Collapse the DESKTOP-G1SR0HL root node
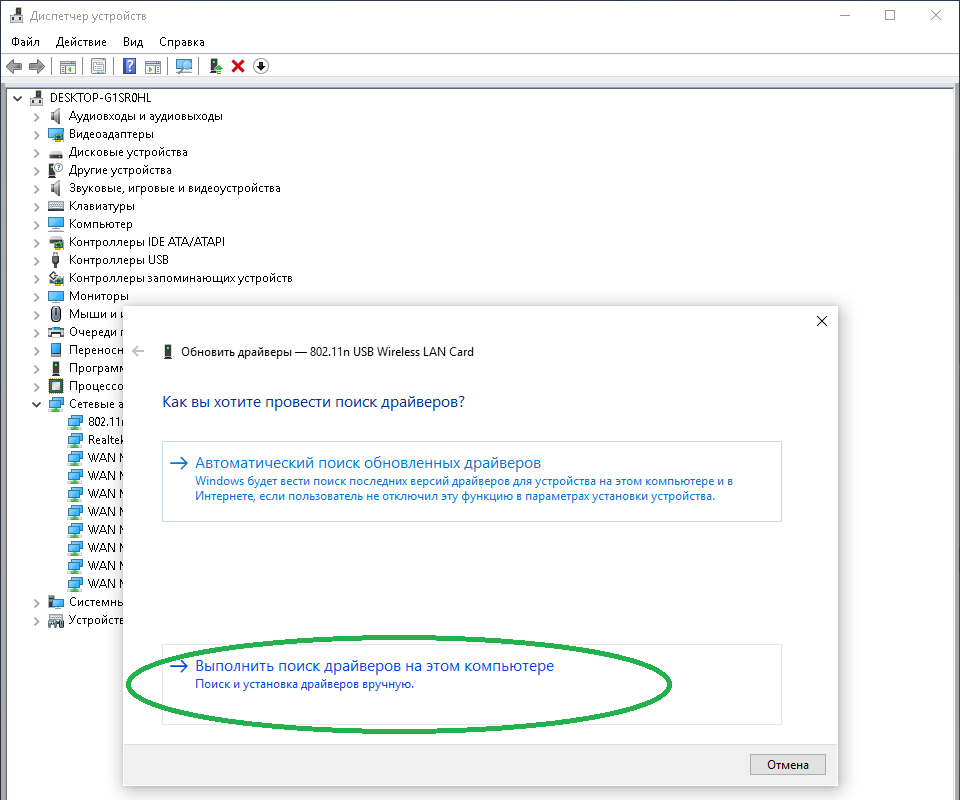 (x=17, y=98)
